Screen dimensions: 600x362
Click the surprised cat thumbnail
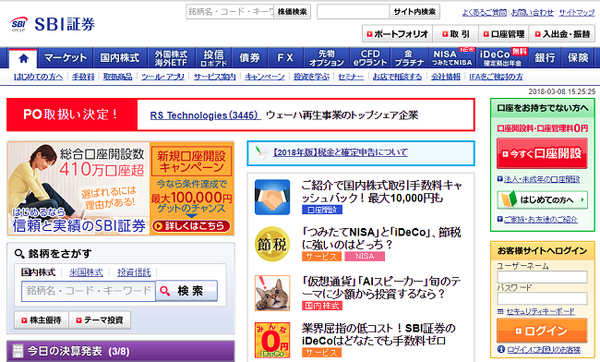point(272,293)
